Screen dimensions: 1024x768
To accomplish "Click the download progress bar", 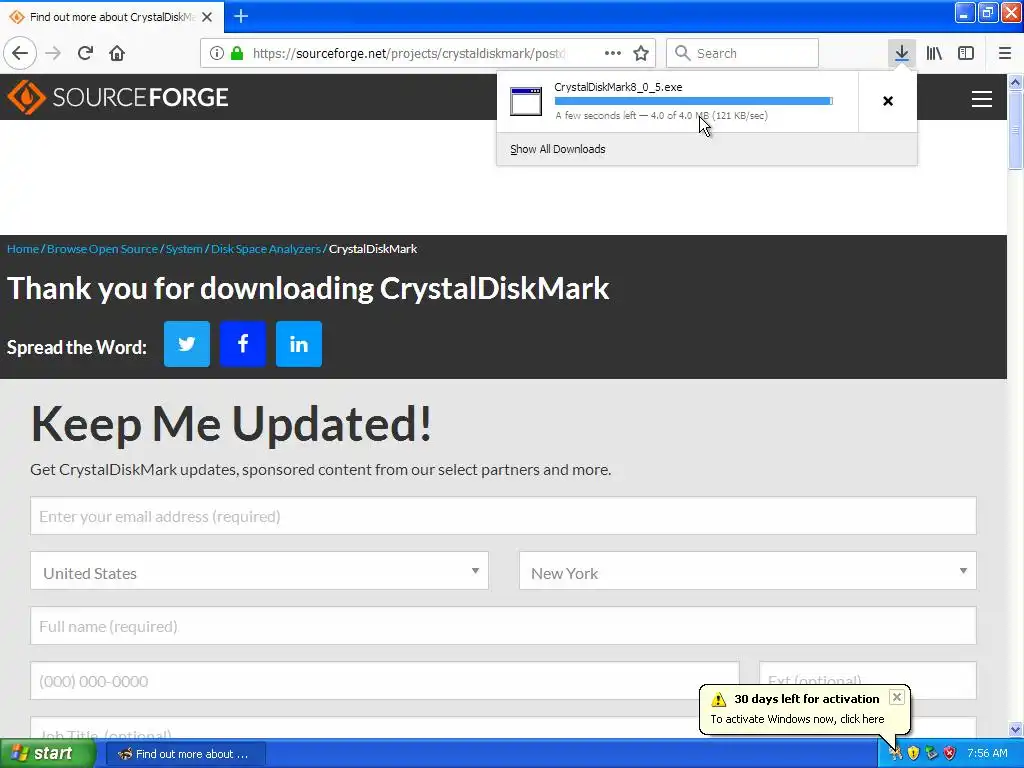I will (693, 101).
